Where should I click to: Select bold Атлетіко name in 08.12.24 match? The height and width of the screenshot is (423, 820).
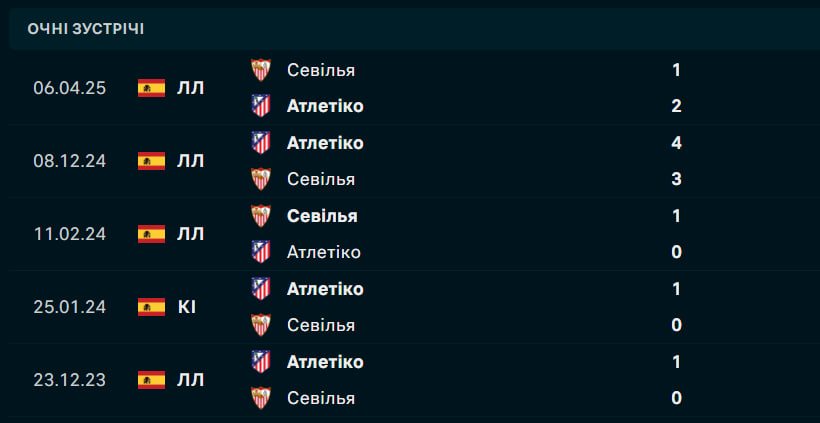coord(325,143)
